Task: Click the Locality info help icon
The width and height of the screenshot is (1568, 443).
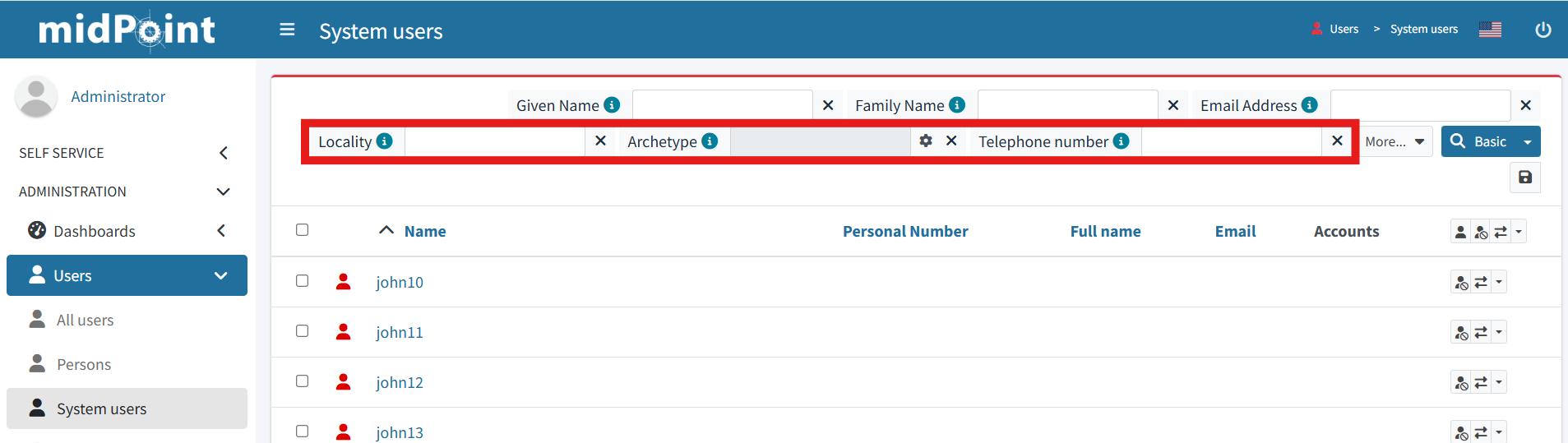Action: pos(384,141)
